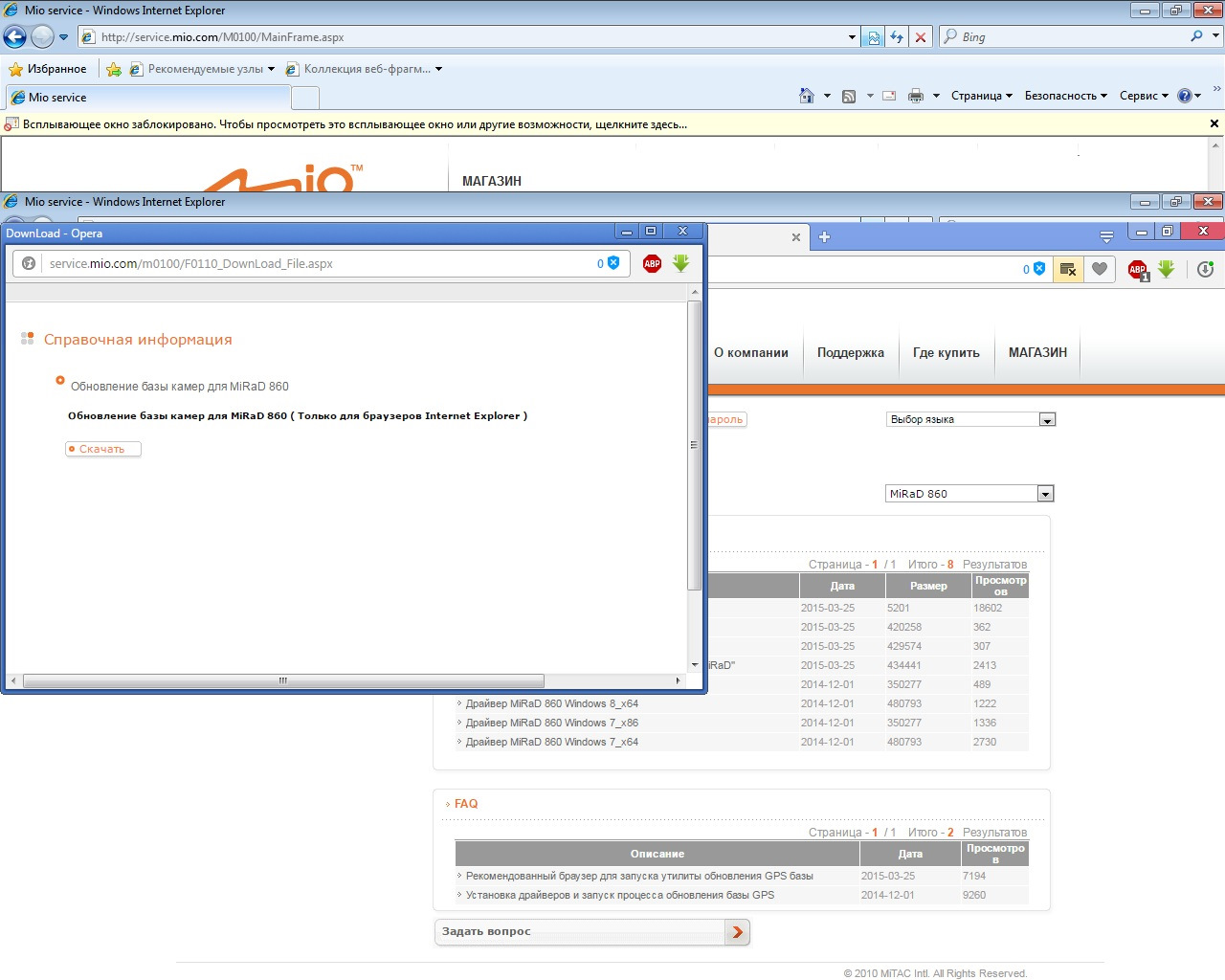Open Драйвер MiRaD 860 Windows 7_x86 link

(552, 723)
